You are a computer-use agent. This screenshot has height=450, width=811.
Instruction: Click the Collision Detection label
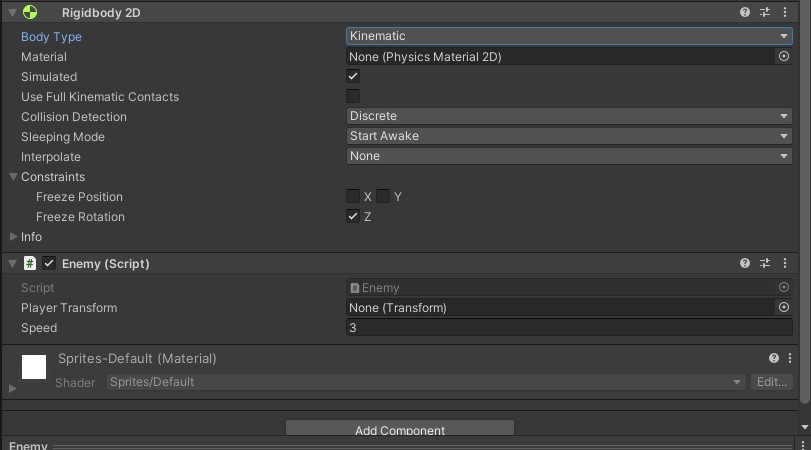point(73,117)
